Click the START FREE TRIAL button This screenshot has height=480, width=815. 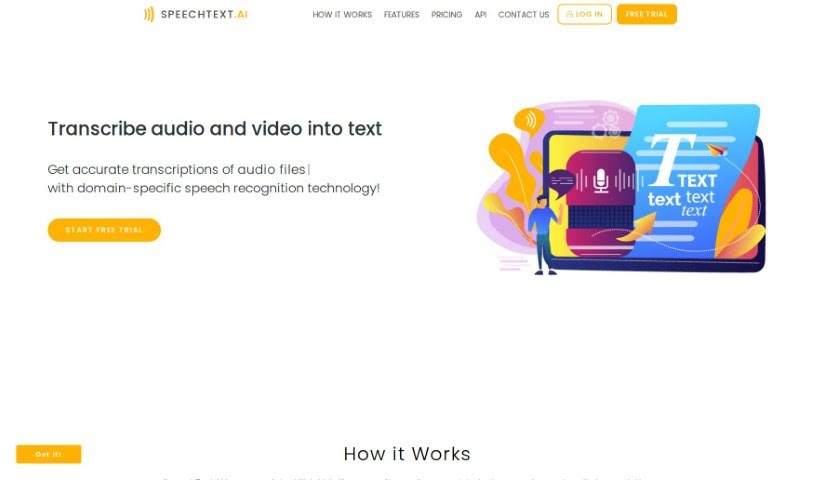104,230
